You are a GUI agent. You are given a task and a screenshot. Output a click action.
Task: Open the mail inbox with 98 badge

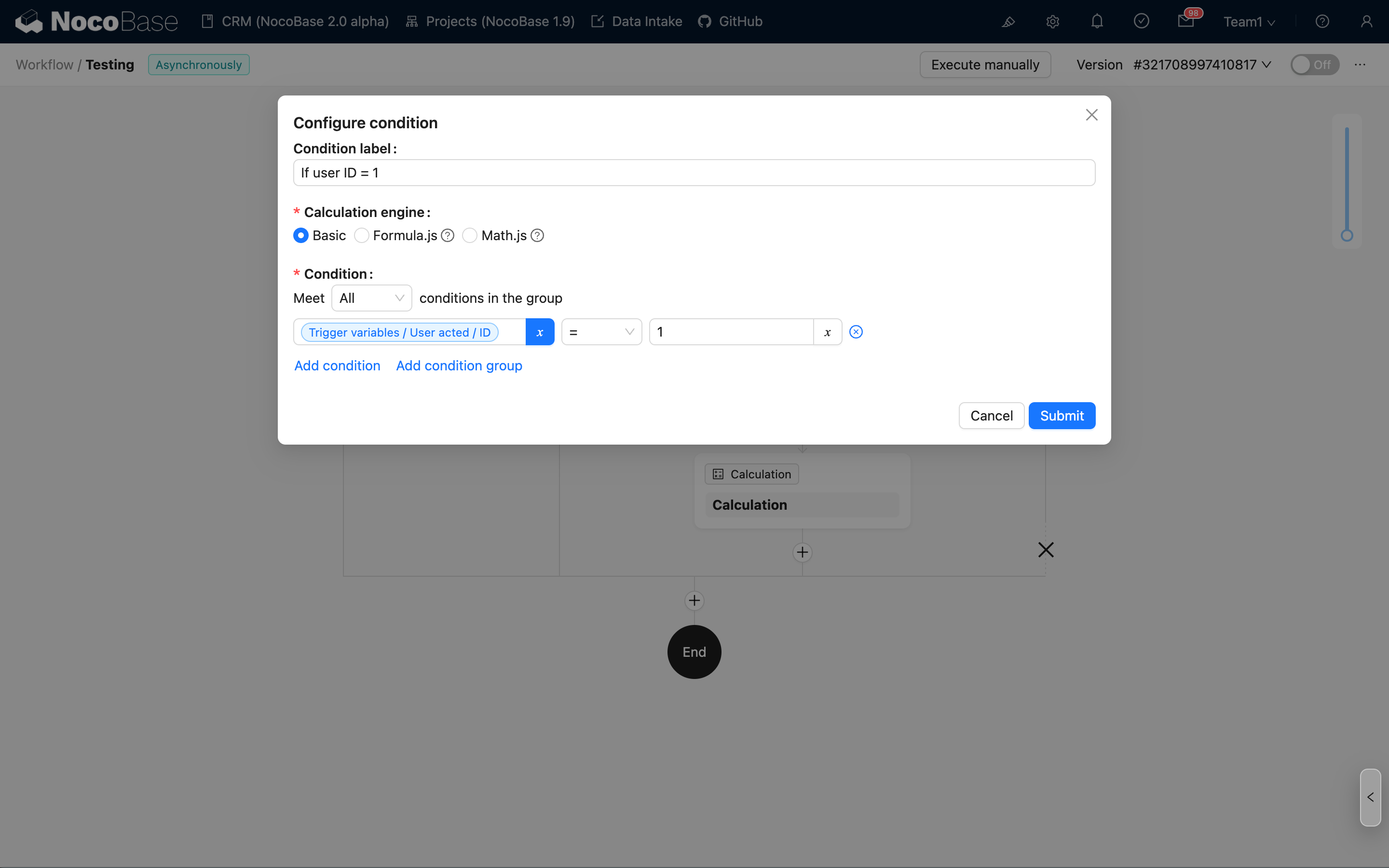point(1185,22)
